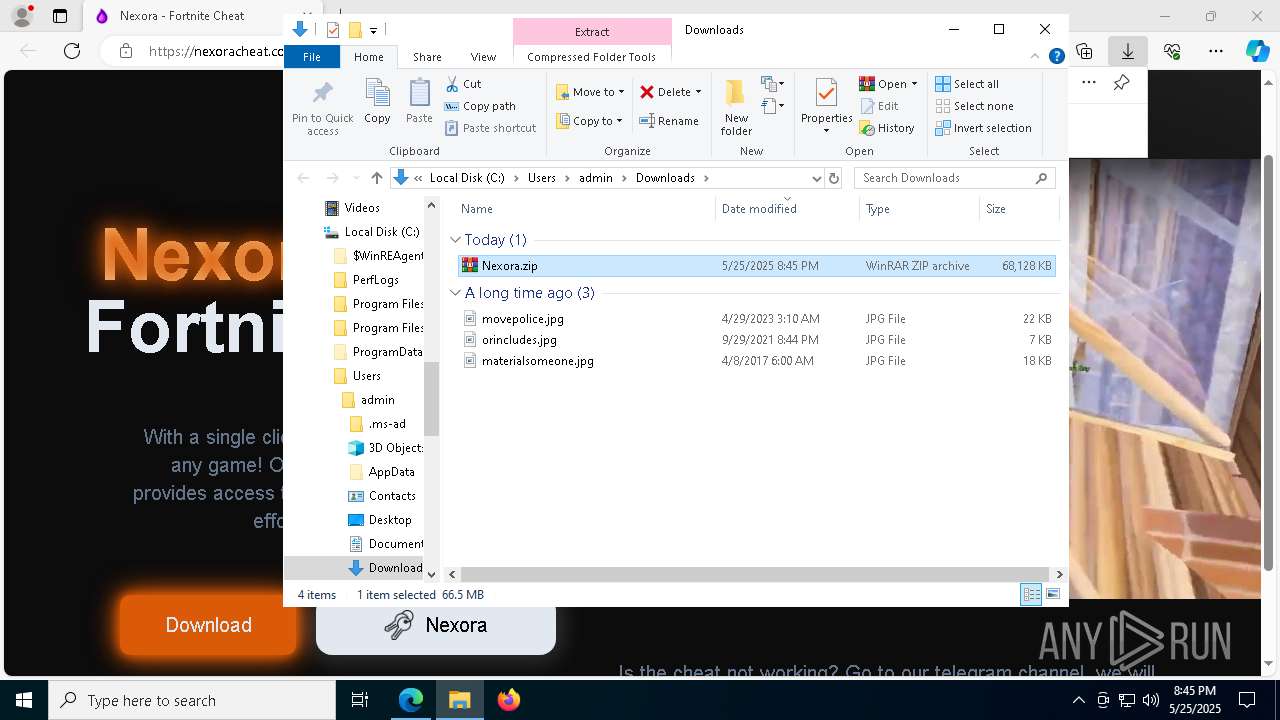Refresh the Downloads folder view
Viewport: 1280px width, 720px height.
[x=834, y=178]
